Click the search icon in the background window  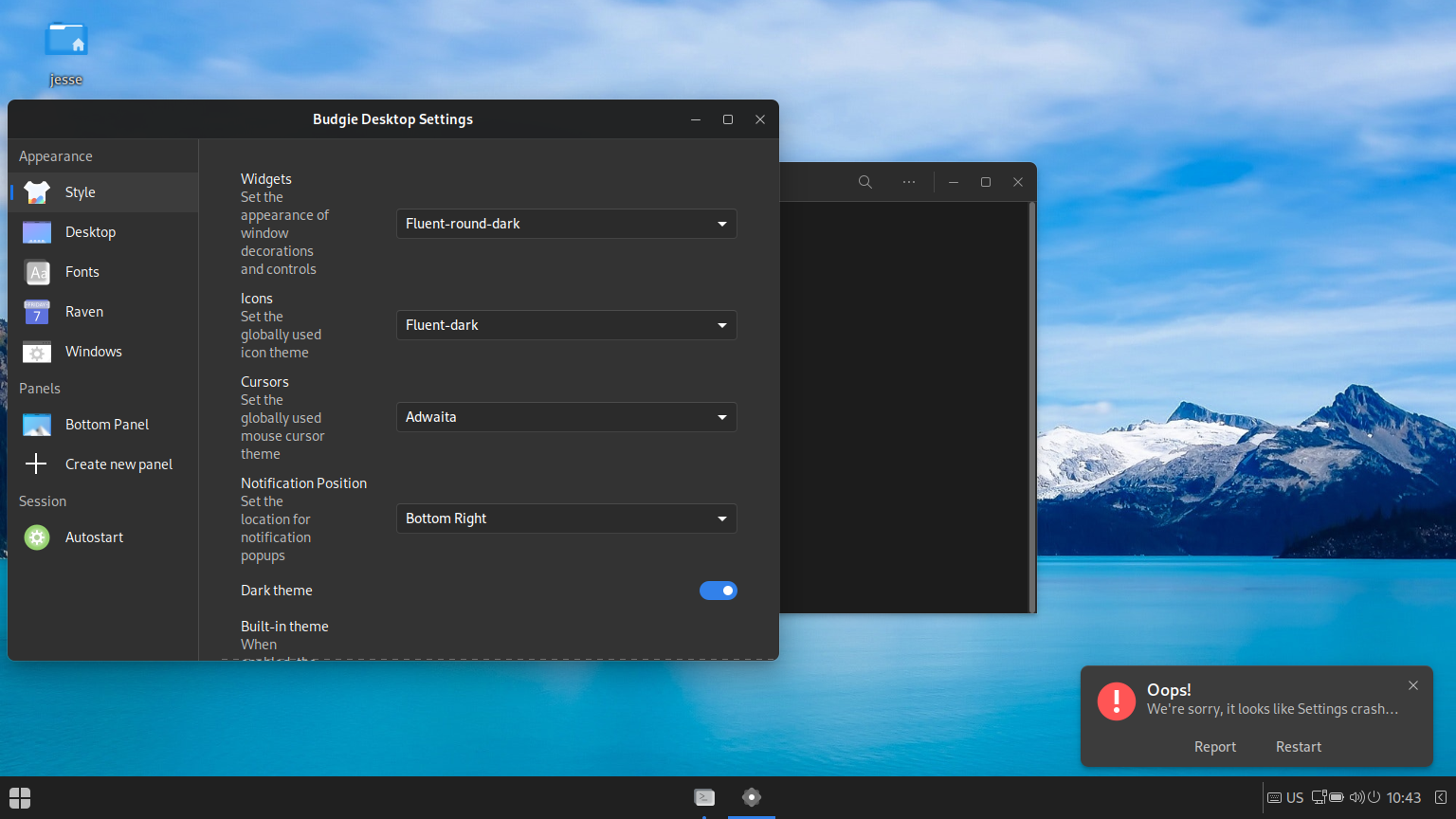[x=865, y=182]
